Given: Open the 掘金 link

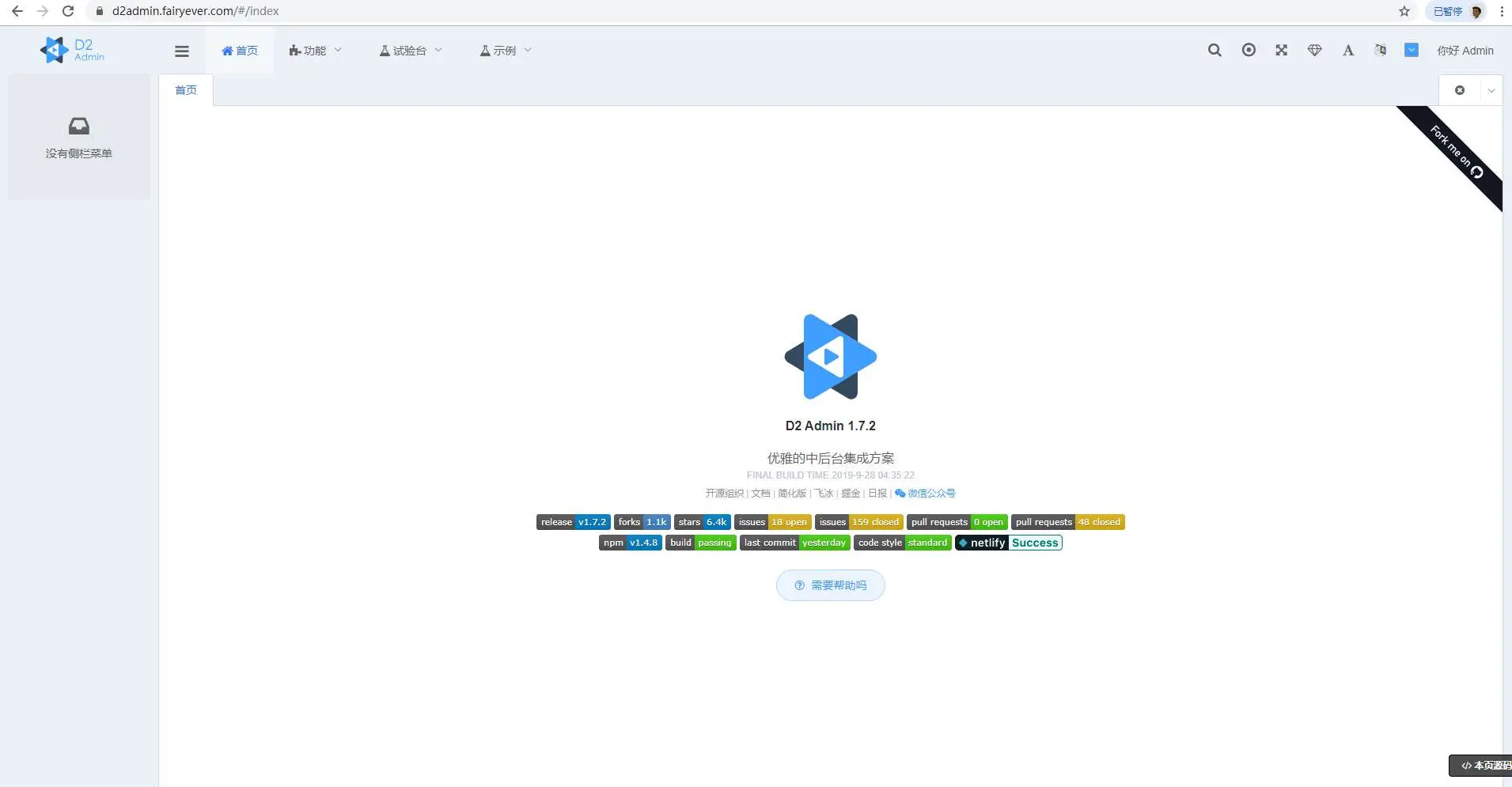Looking at the screenshot, I should [x=851, y=494].
